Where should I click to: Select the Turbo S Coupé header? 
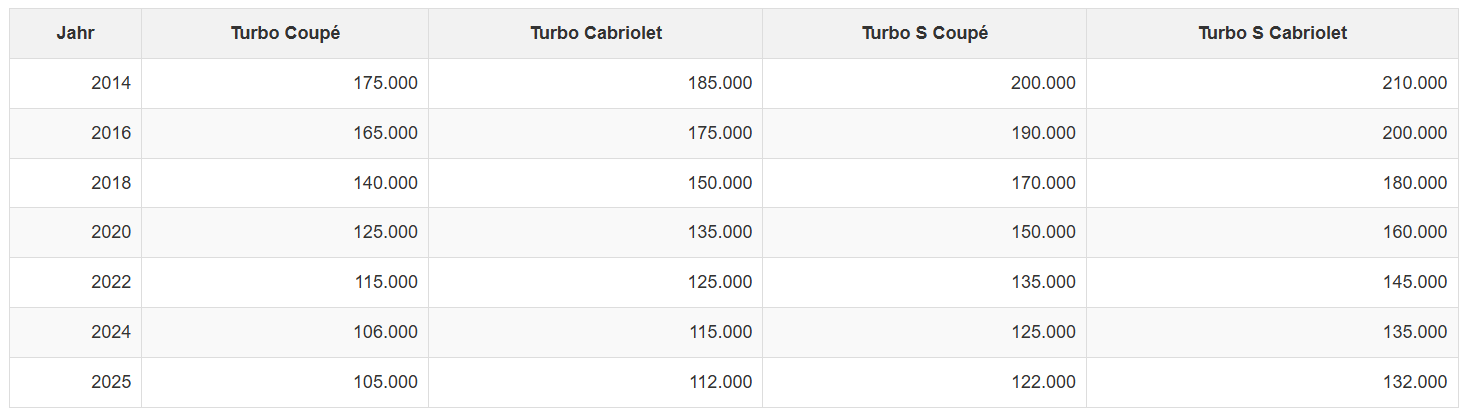[924, 33]
